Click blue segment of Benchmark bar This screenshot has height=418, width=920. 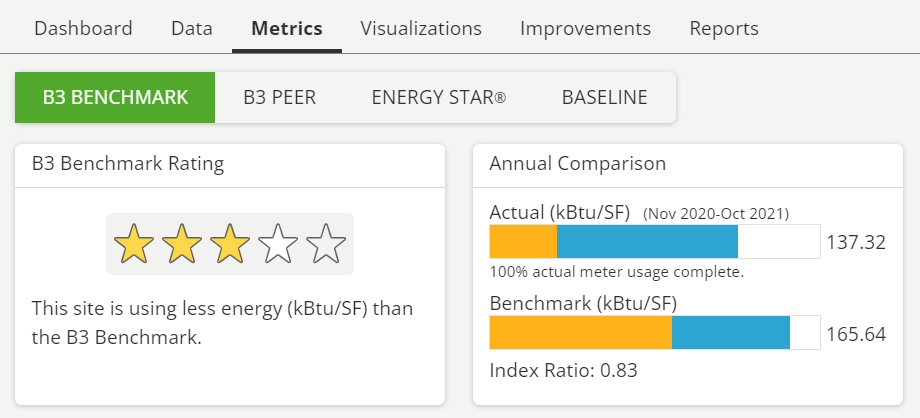pos(731,333)
